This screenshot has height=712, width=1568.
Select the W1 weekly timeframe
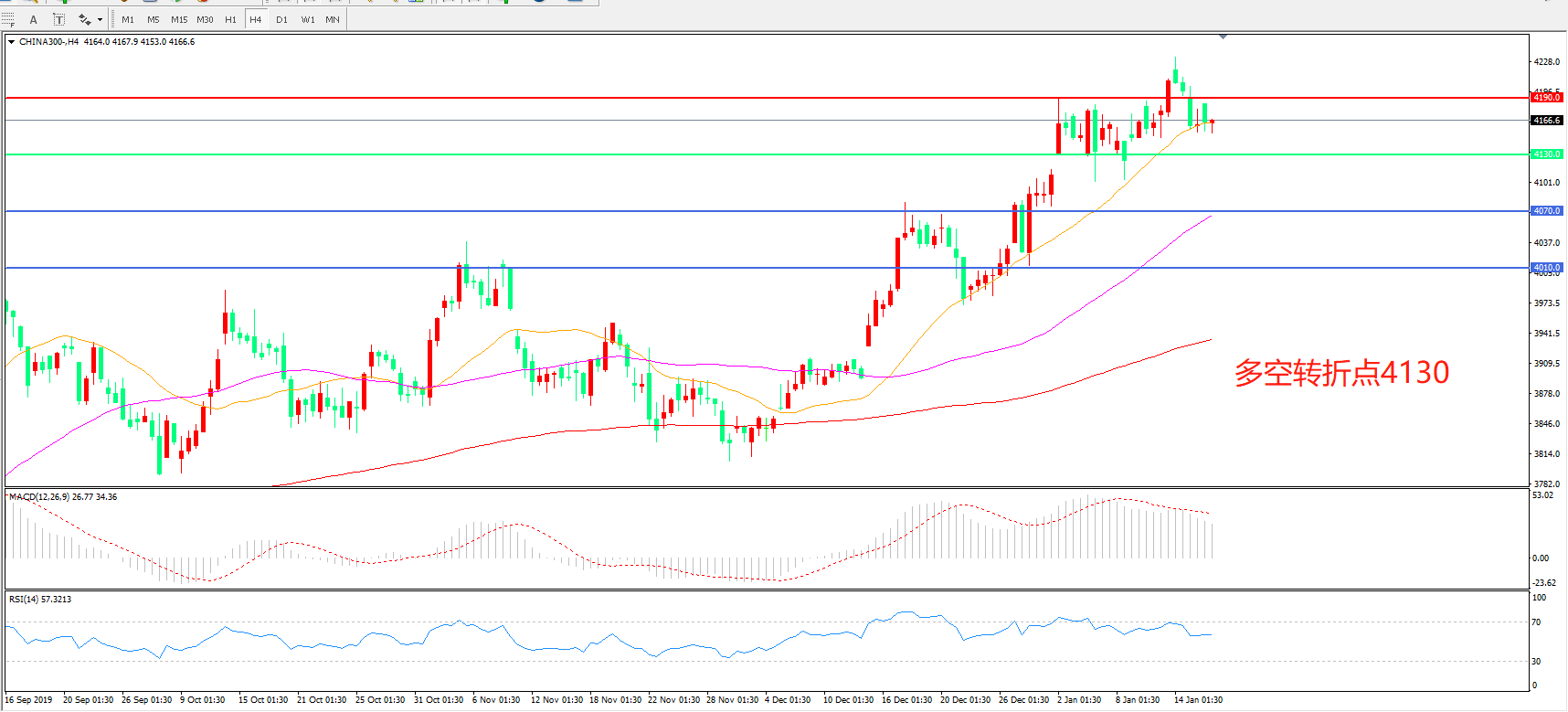[308, 19]
